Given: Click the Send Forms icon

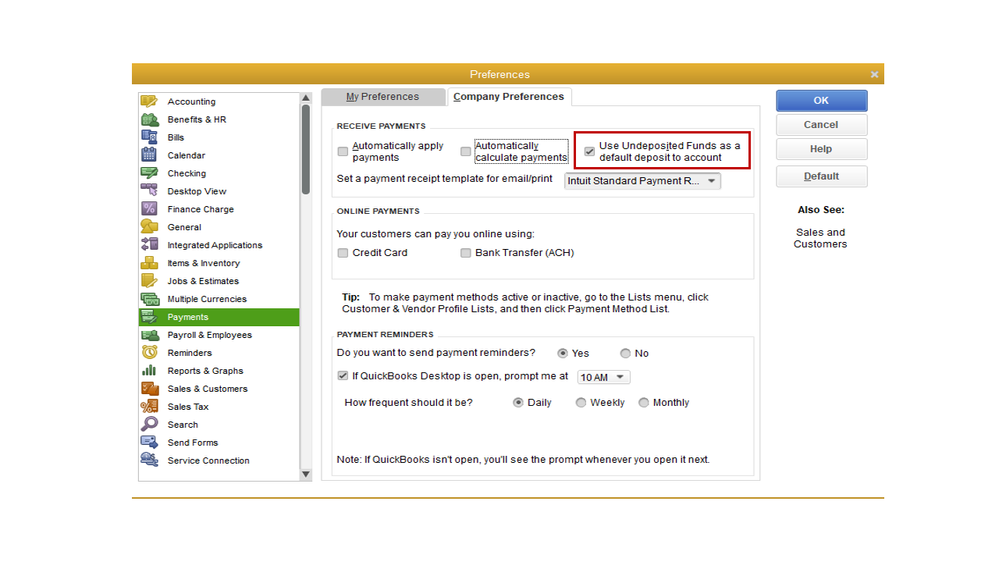Looking at the screenshot, I should [149, 442].
